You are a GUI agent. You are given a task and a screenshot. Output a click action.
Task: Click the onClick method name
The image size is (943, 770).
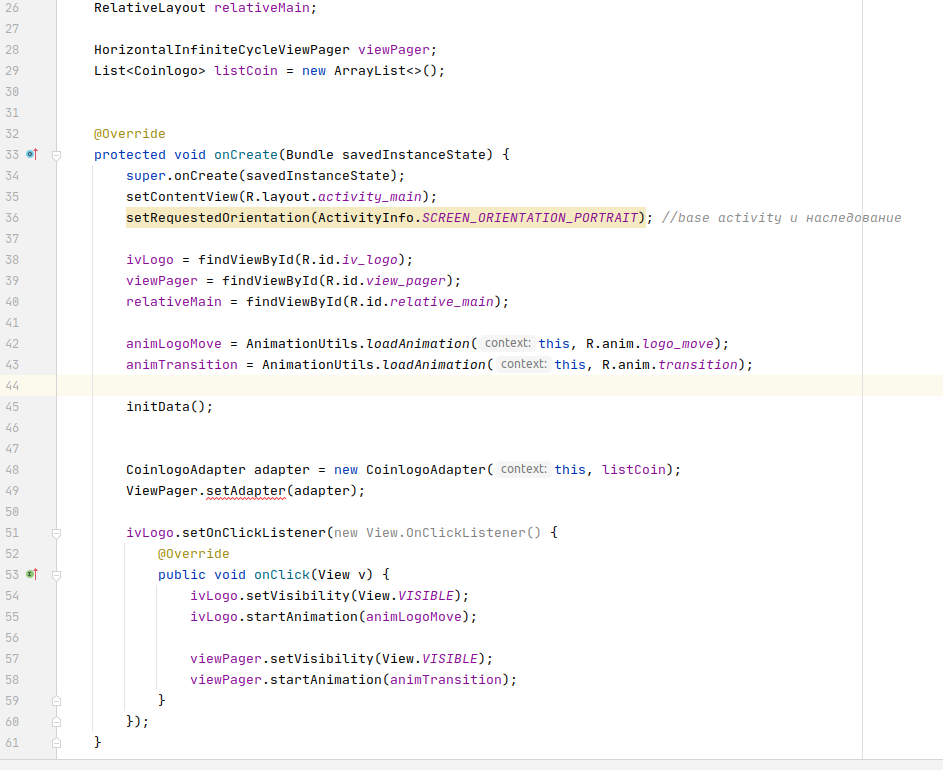pyautogui.click(x=281, y=574)
